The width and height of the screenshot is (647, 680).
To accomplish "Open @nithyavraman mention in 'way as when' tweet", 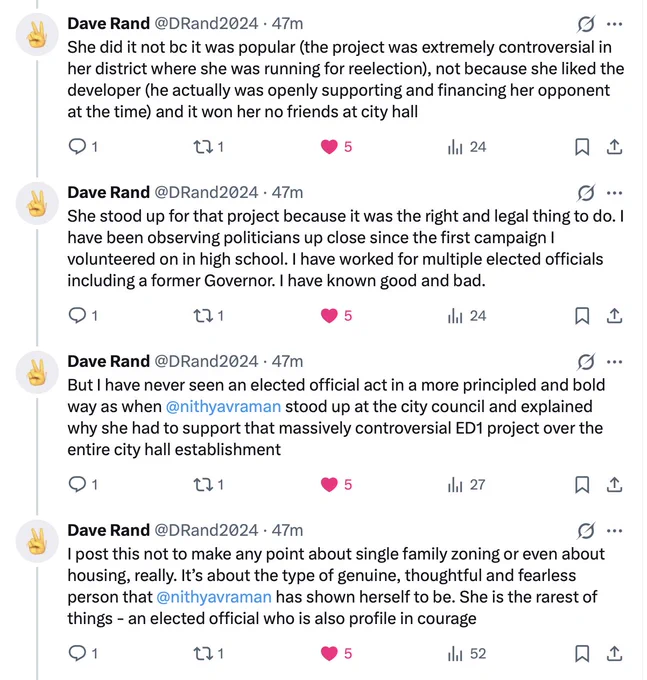I will pyautogui.click(x=223, y=406).
